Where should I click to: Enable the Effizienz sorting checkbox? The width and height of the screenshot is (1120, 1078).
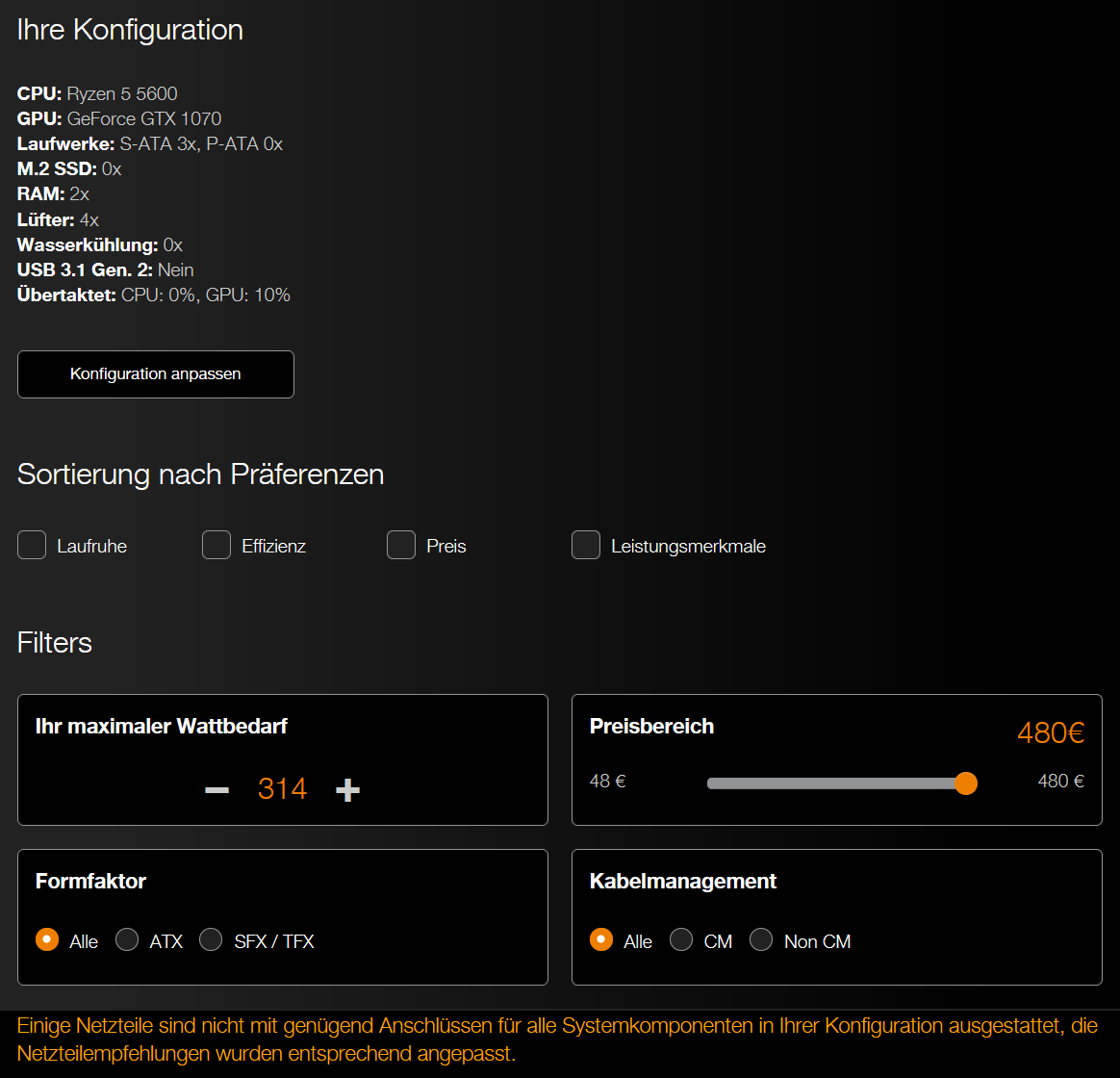click(x=216, y=545)
